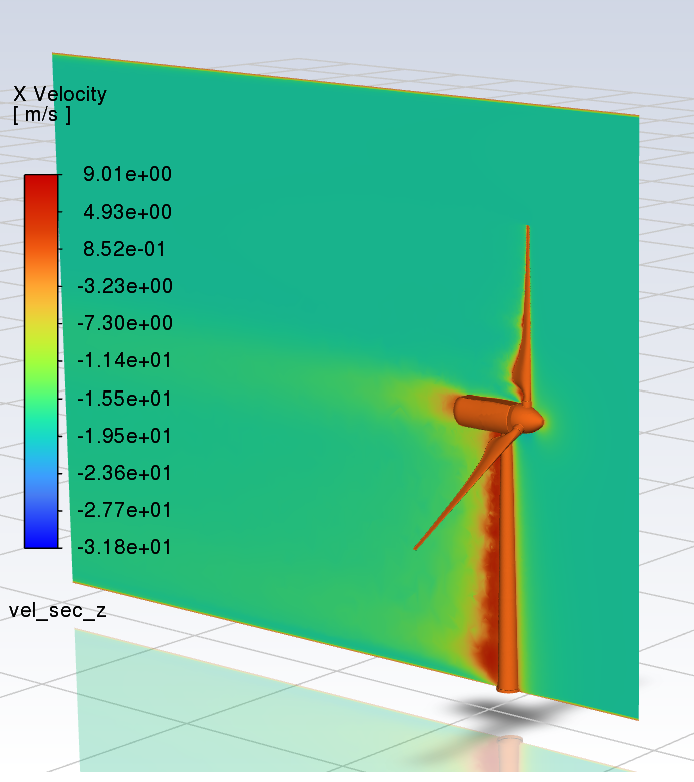Click the -2.36e+01 legend value
This screenshot has height=782, width=694.
[124, 473]
